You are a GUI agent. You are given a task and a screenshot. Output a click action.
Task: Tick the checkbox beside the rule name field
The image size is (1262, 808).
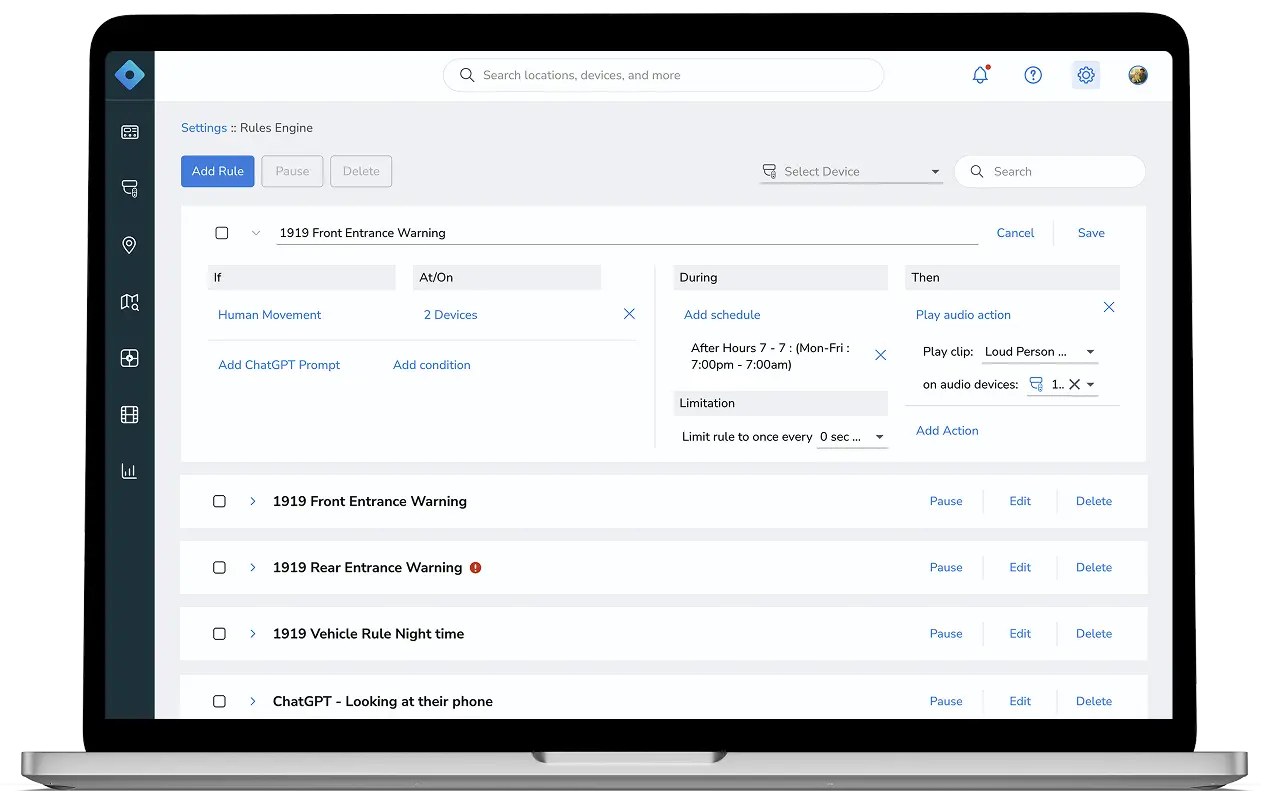(221, 232)
